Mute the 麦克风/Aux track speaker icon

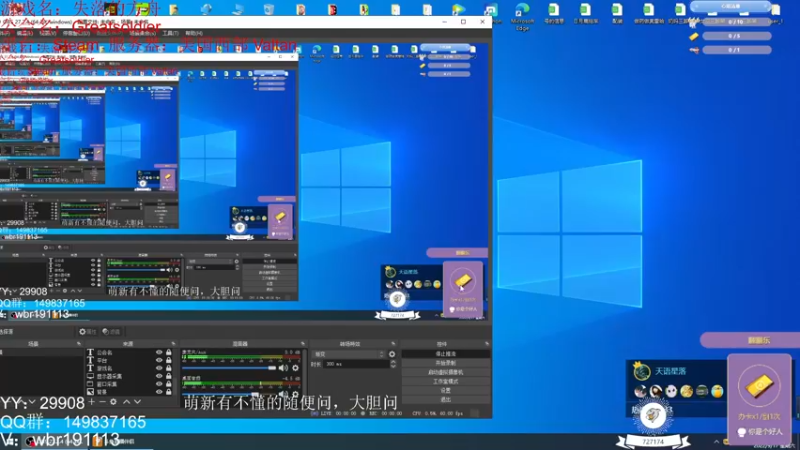tap(283, 368)
